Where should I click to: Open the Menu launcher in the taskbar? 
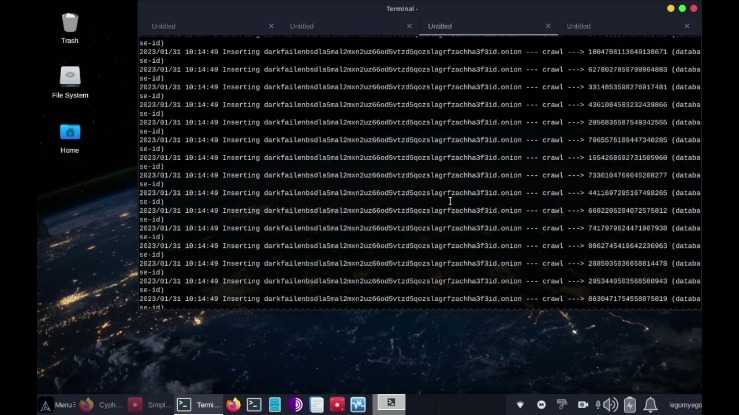[x=57, y=405]
